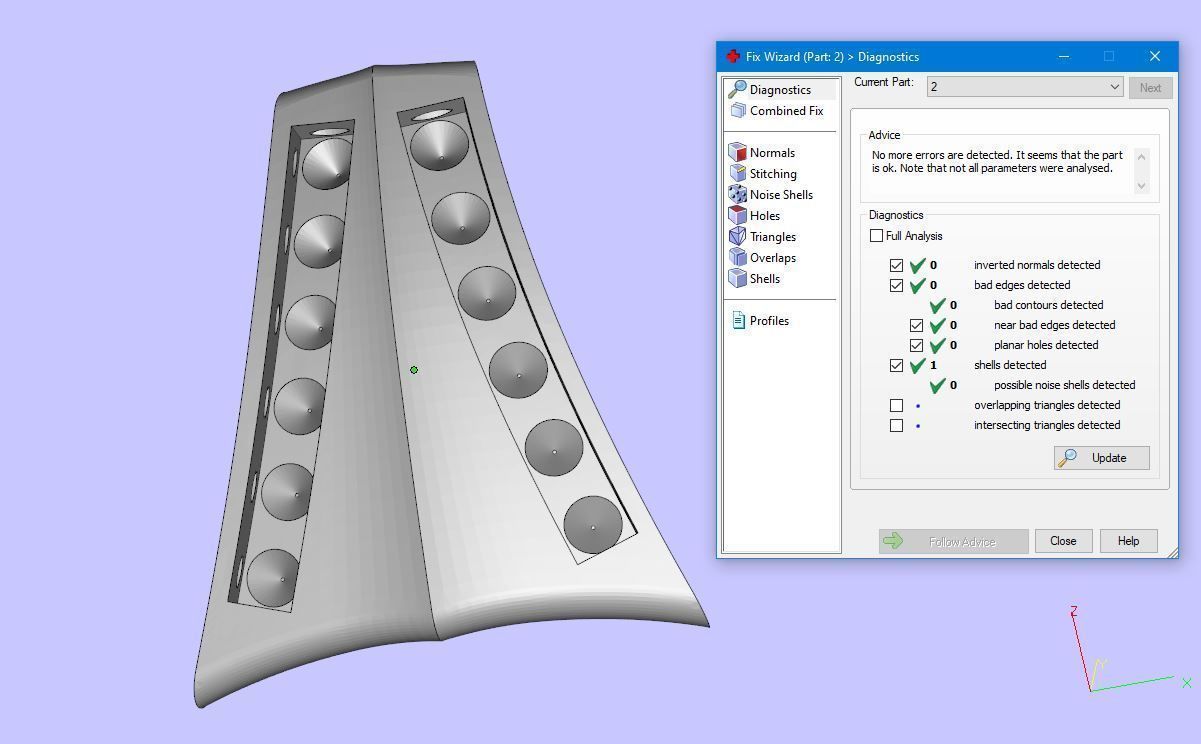Click the Shells page label
The width and height of the screenshot is (1201, 744).
point(765,279)
